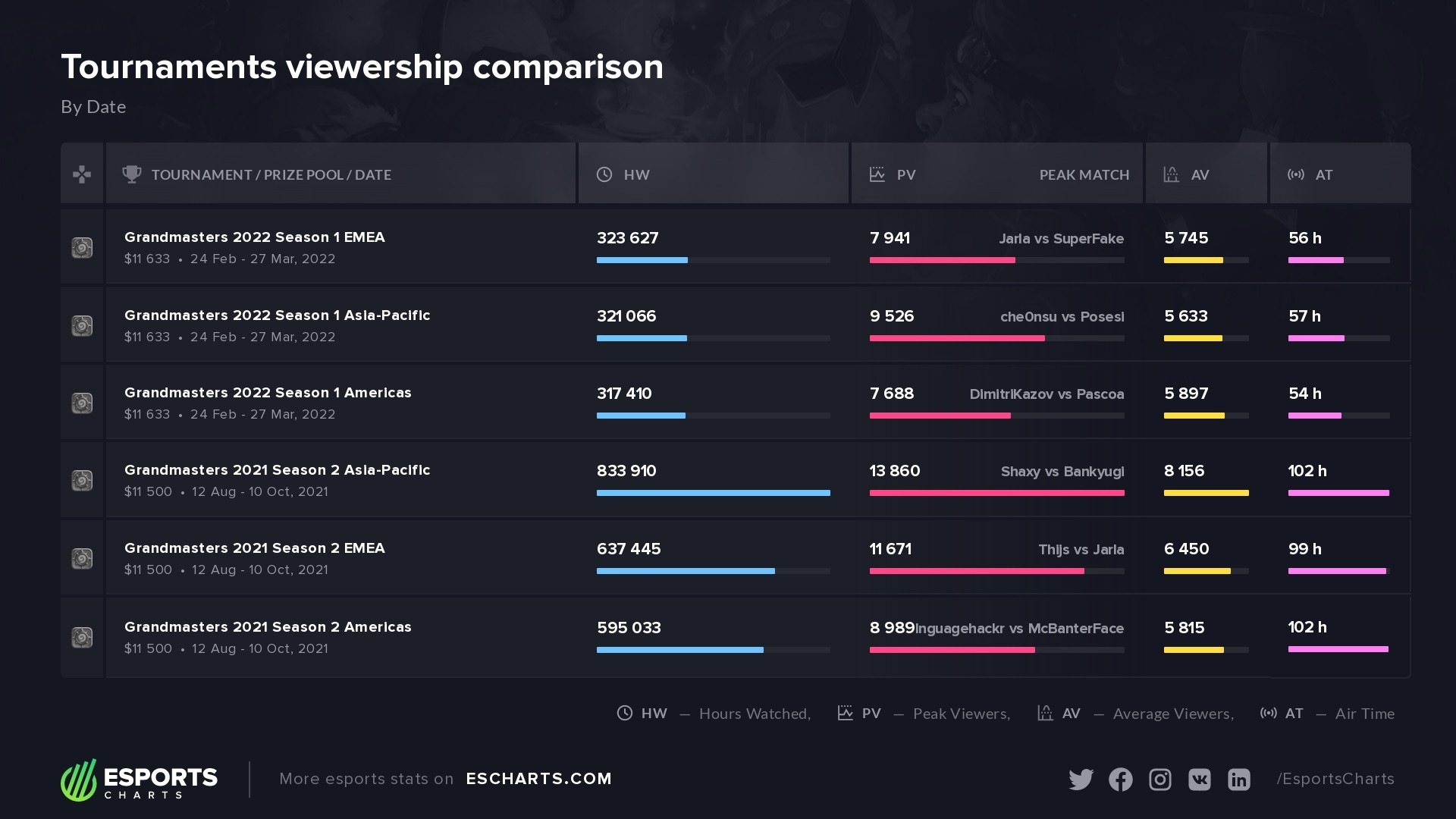Click the Shaxy vs Bankyugi peak match

[x=1062, y=472]
